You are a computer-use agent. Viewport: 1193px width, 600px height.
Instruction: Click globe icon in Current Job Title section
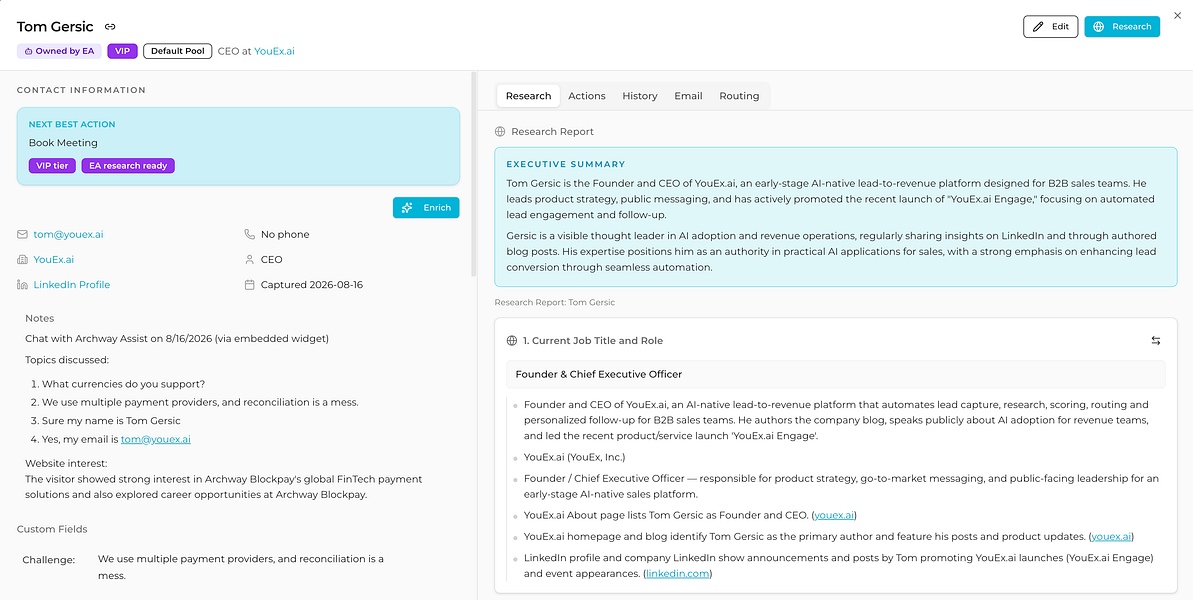(x=512, y=341)
